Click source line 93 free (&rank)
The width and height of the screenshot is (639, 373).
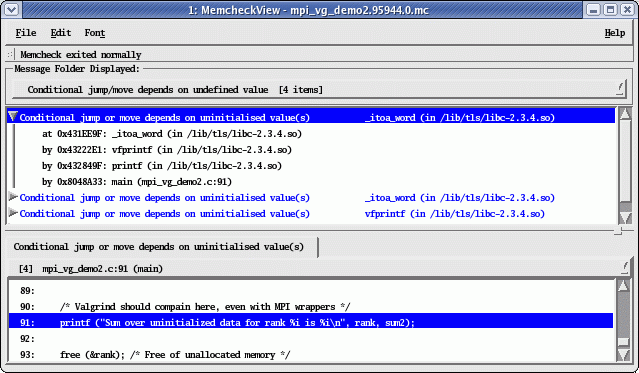311,355
